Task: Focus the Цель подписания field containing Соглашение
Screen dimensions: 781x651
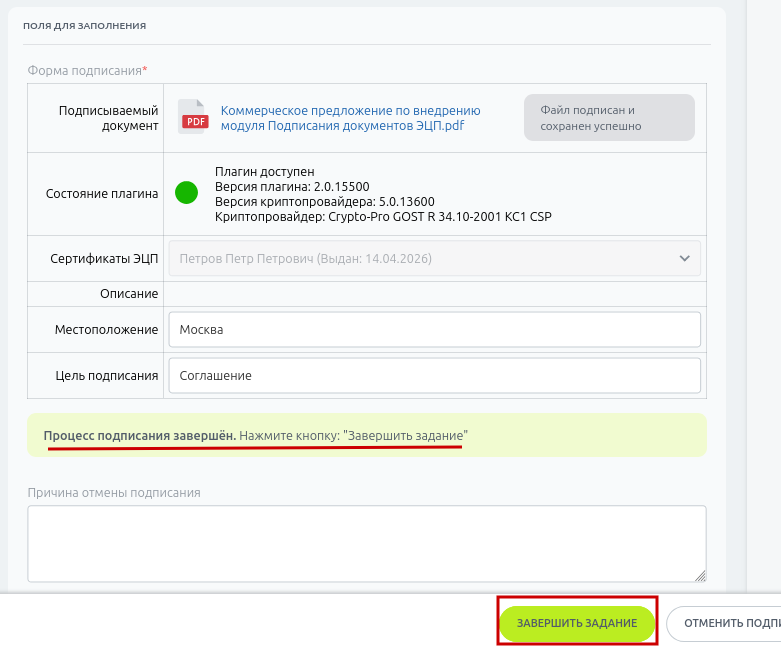Action: tap(434, 376)
